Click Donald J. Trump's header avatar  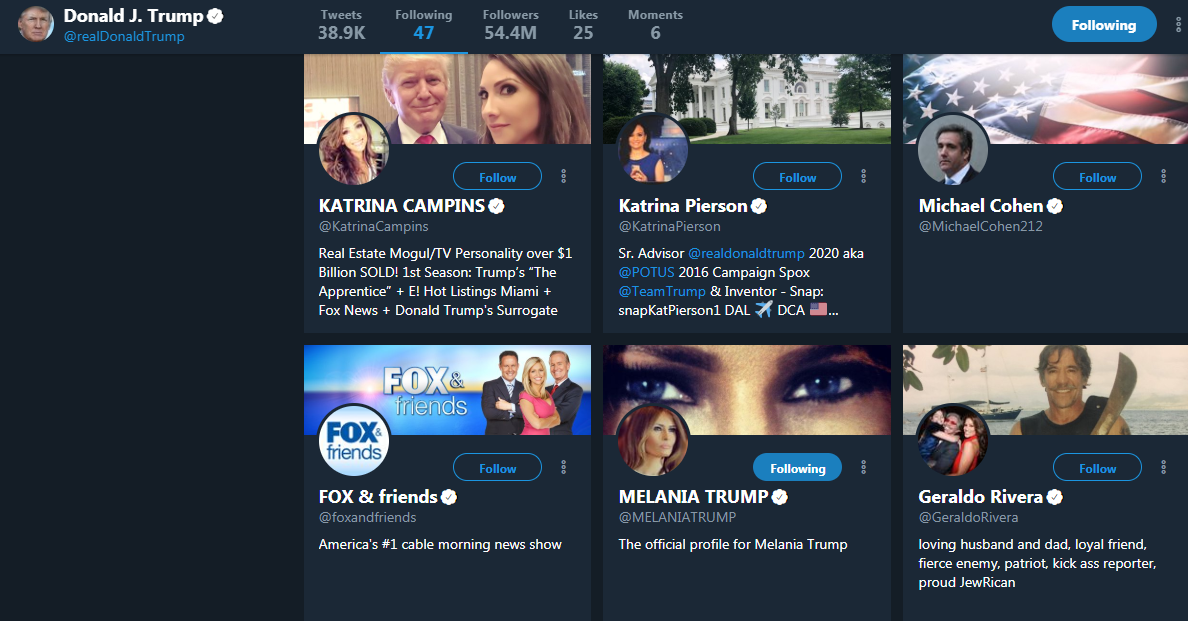click(x=36, y=24)
